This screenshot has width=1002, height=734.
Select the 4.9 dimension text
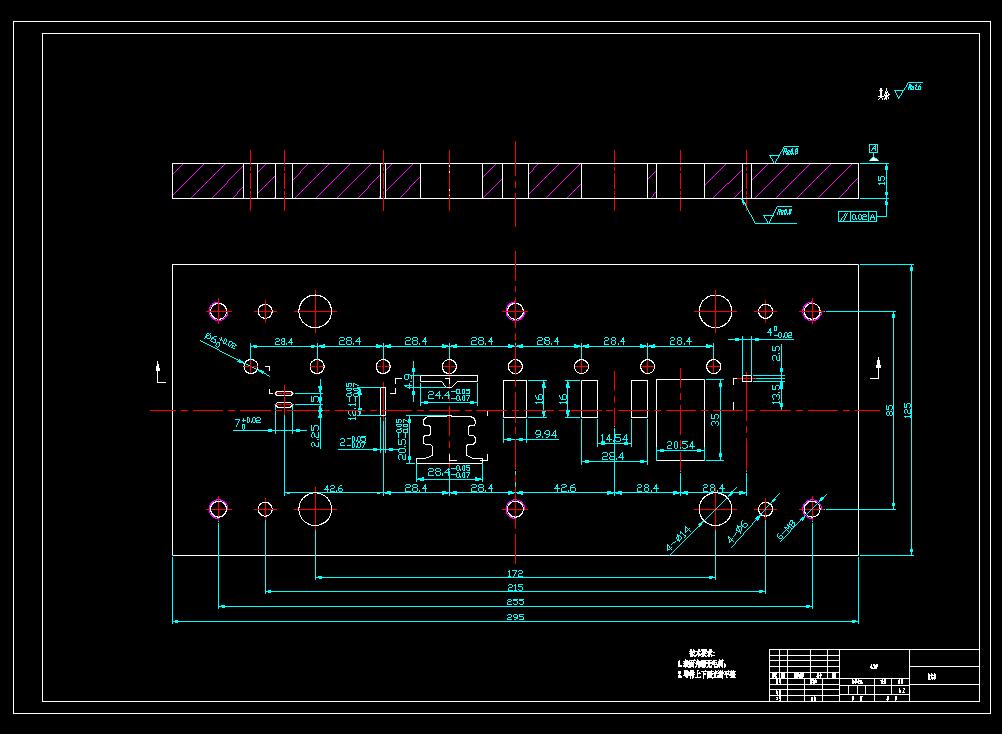408,381
